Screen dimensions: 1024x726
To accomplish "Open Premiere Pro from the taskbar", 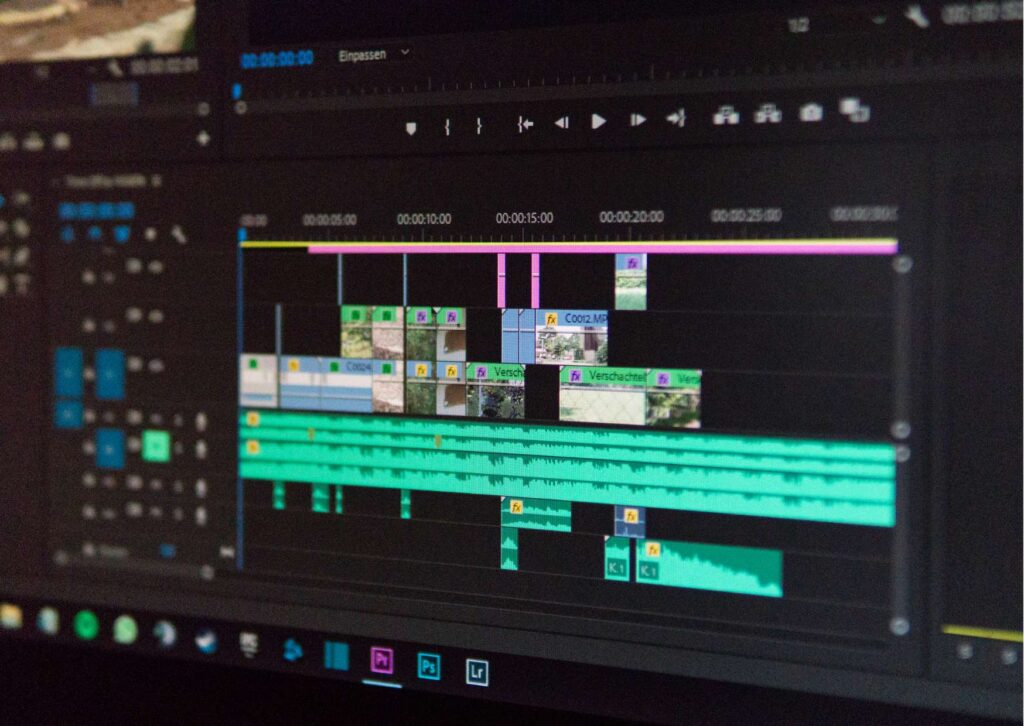I will (382, 661).
